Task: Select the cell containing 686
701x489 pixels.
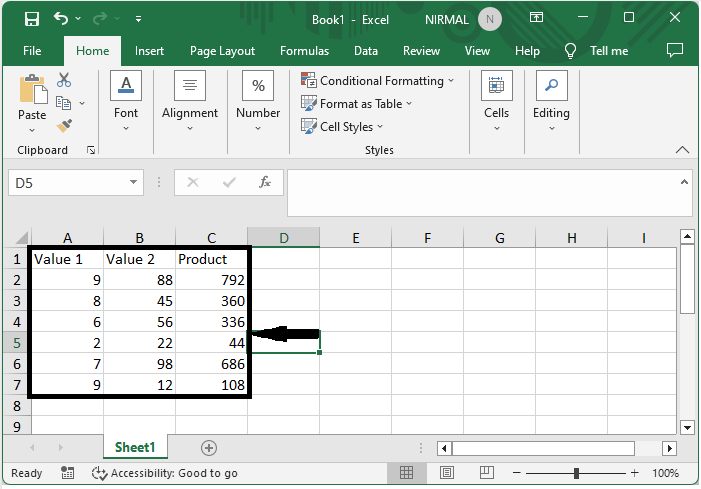Action: click(x=211, y=364)
